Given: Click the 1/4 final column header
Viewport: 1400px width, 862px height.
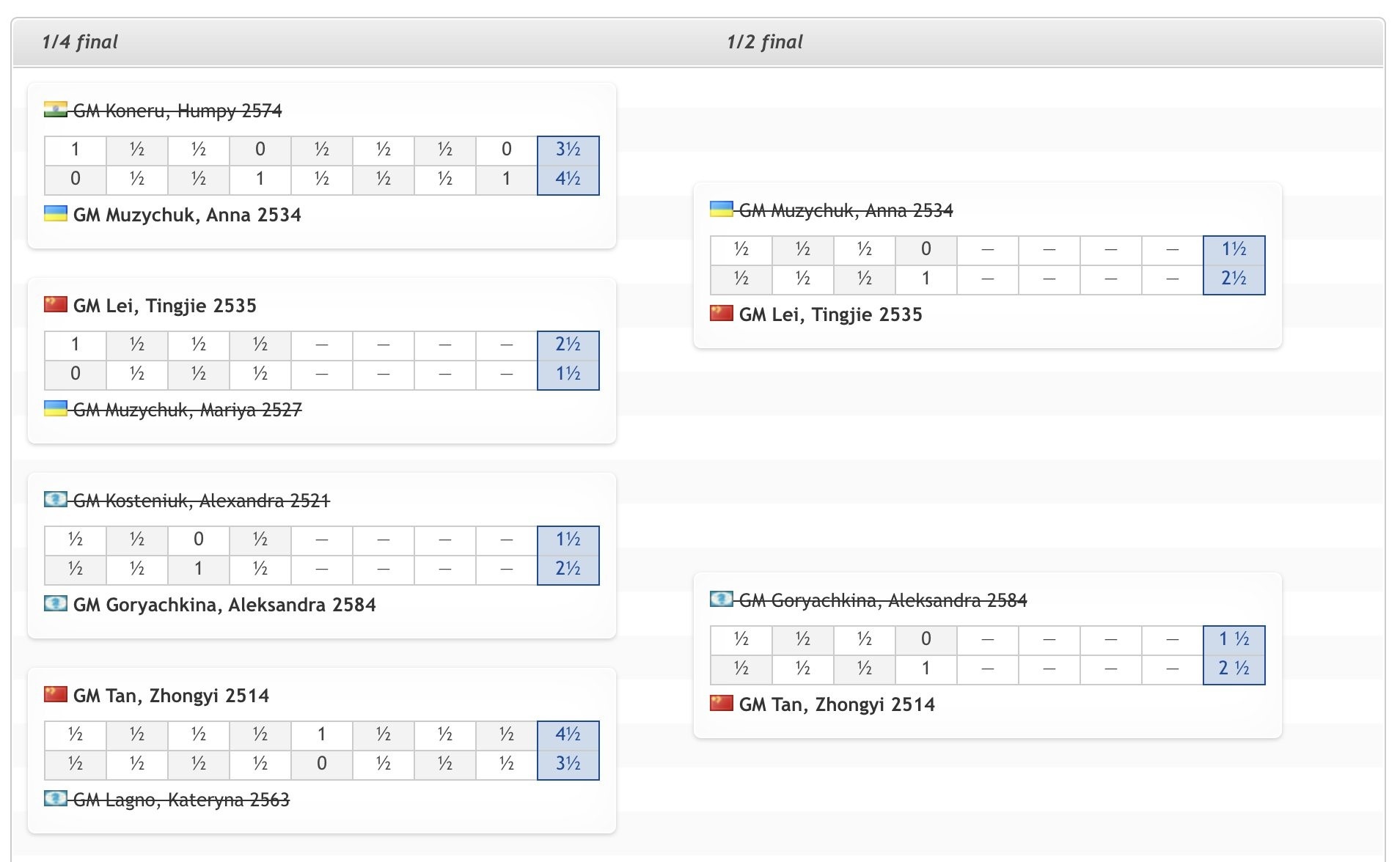Looking at the screenshot, I should coord(80,42).
